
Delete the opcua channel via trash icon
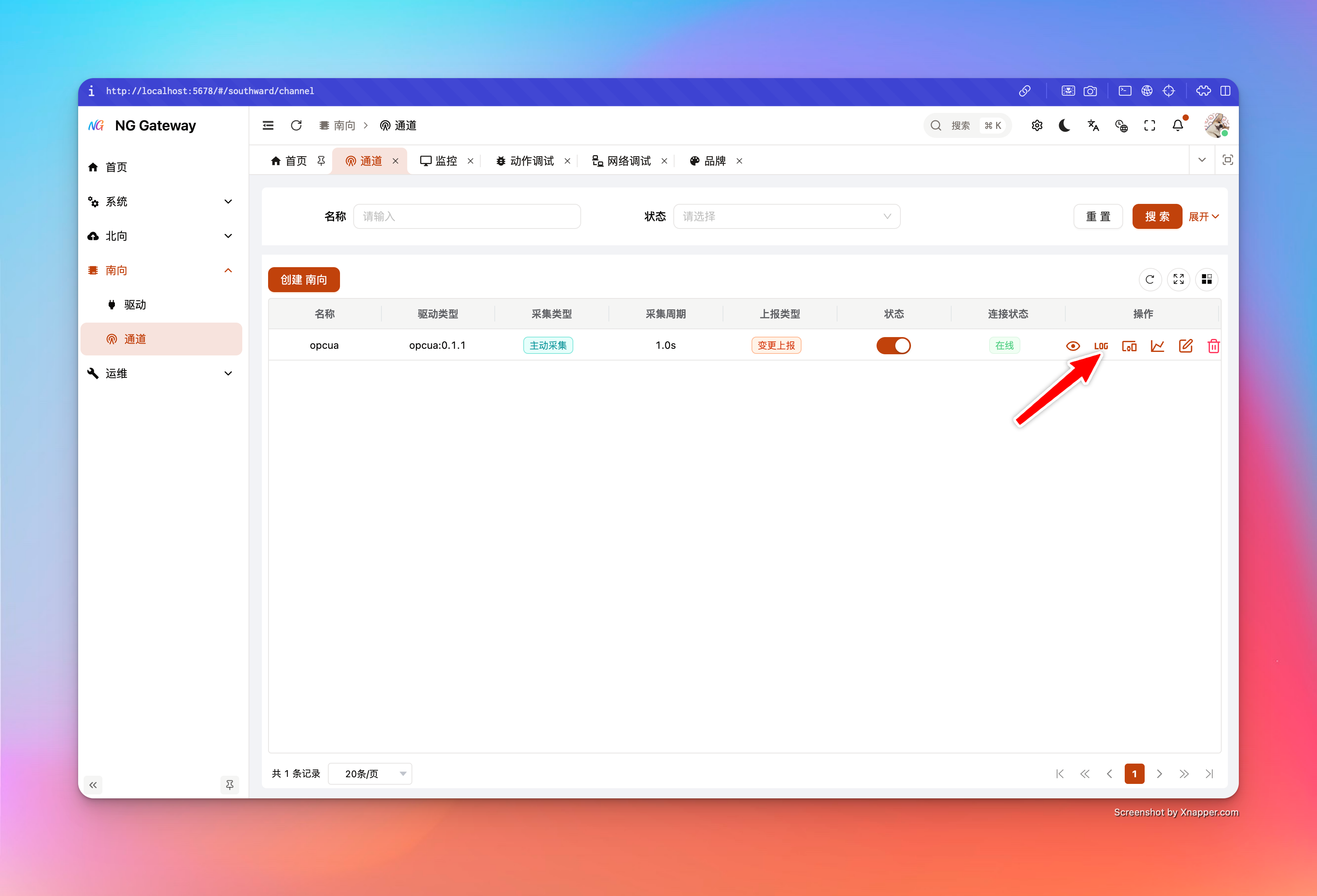[1213, 346]
